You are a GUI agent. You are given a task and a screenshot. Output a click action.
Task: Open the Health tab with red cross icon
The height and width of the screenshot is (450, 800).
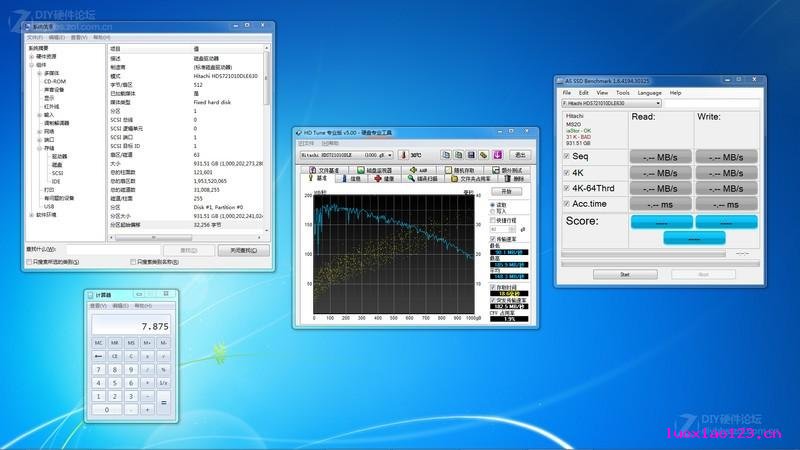pyautogui.click(x=384, y=179)
